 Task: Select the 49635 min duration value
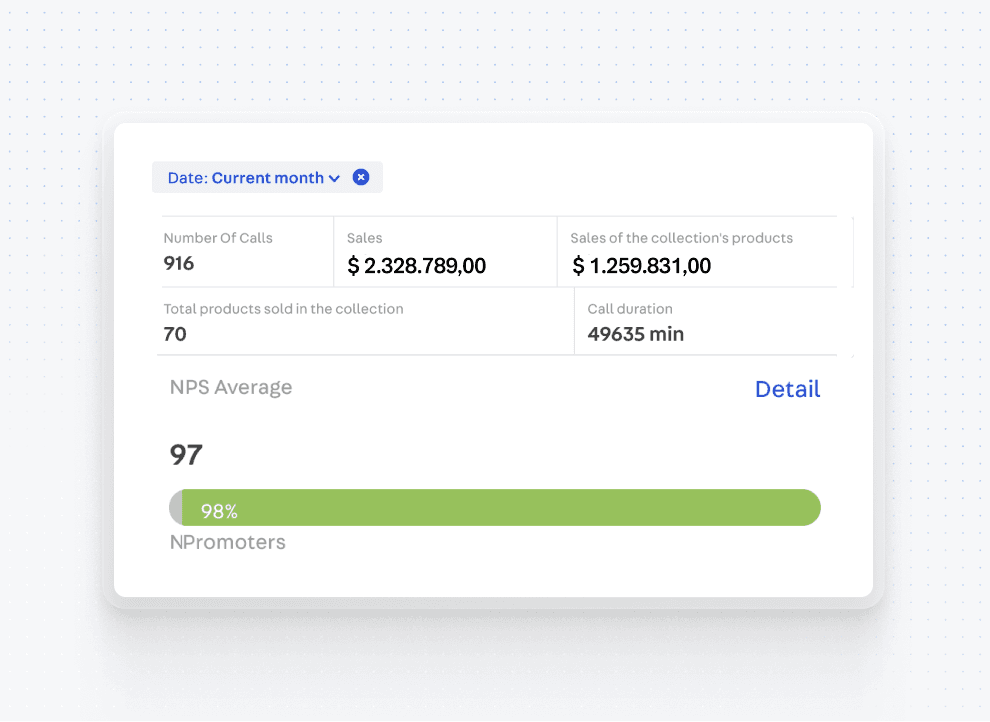point(636,334)
